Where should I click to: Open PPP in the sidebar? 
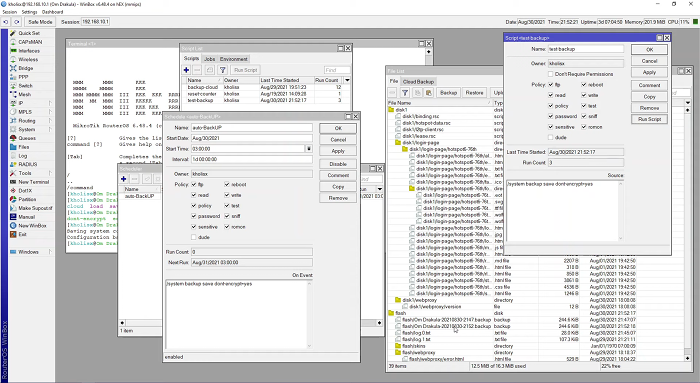23,77
